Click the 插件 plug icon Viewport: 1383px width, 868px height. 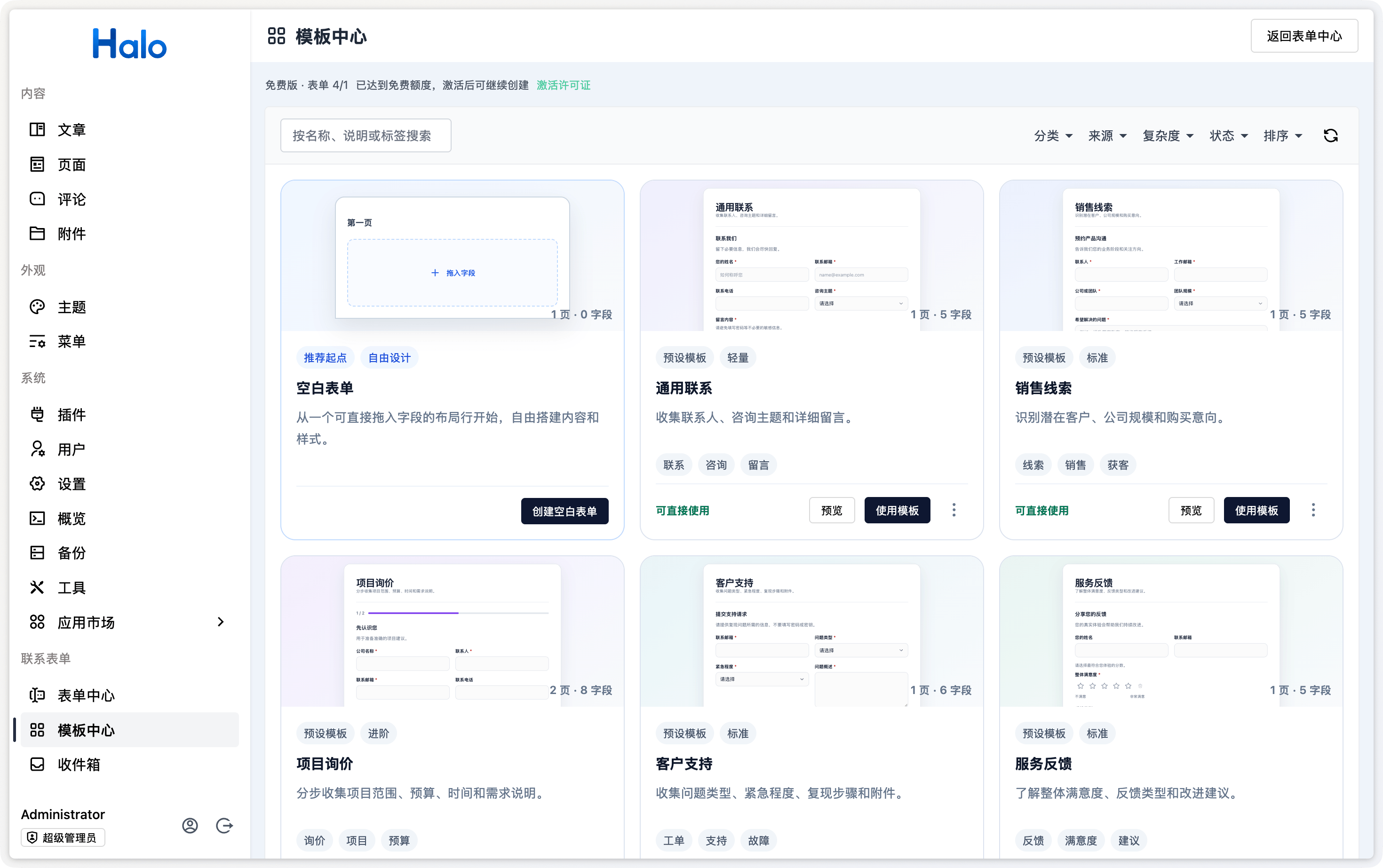pos(37,414)
